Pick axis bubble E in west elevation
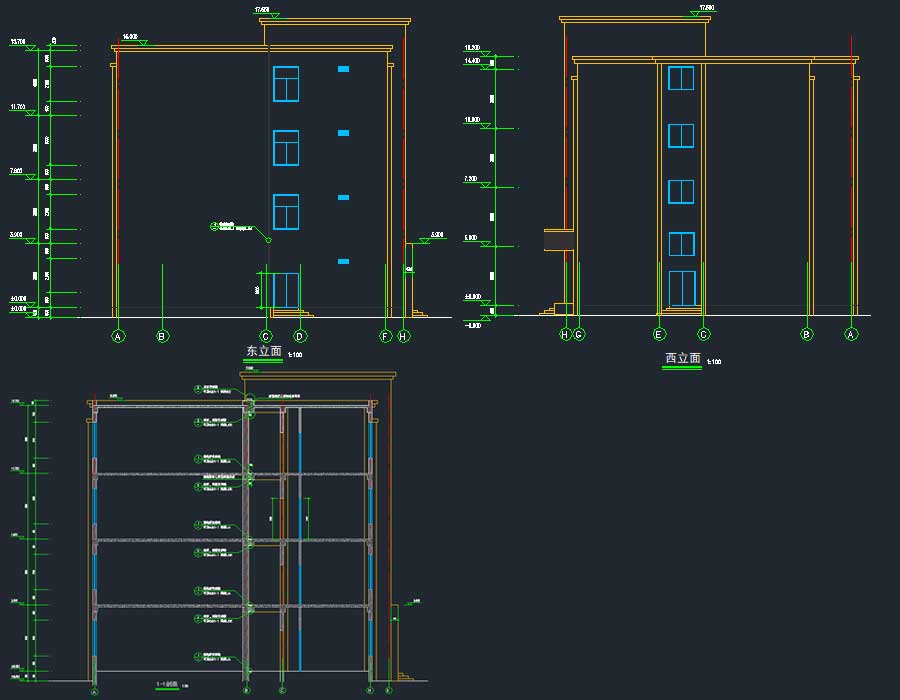The height and width of the screenshot is (700, 900). tap(659, 334)
